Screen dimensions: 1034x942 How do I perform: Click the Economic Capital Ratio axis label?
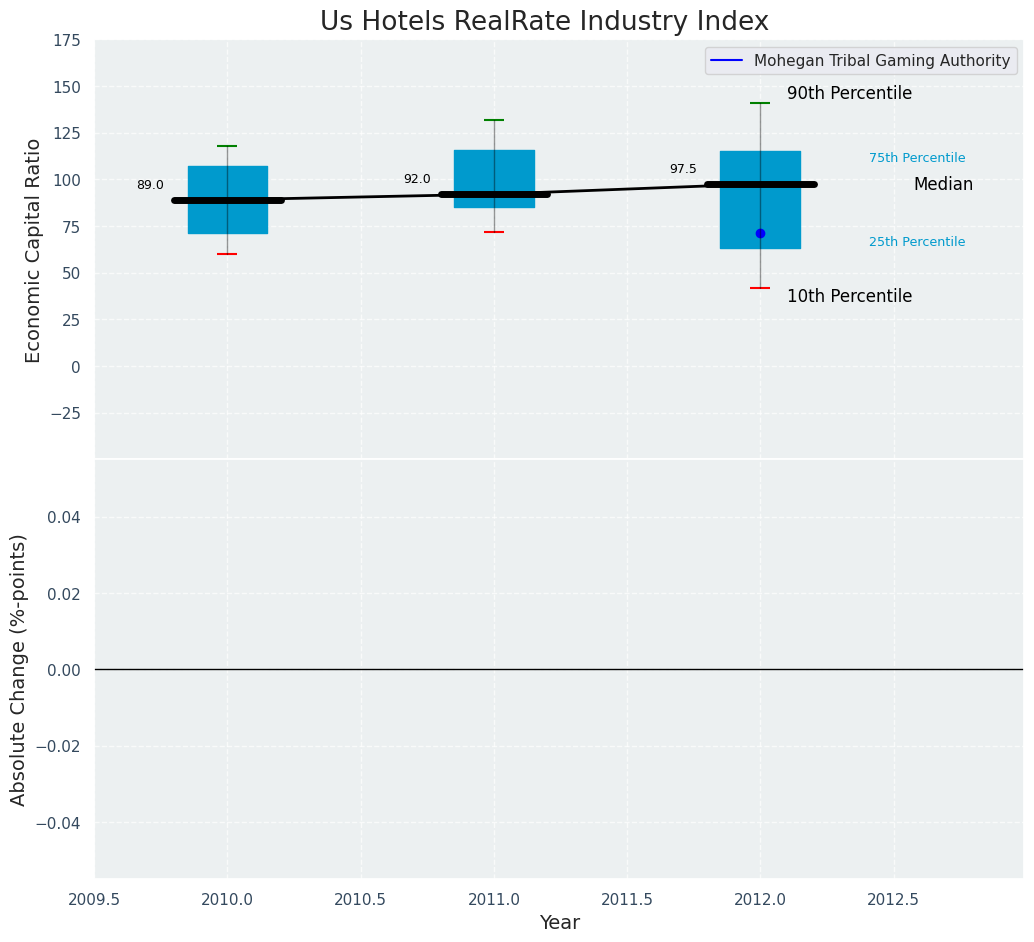point(33,251)
